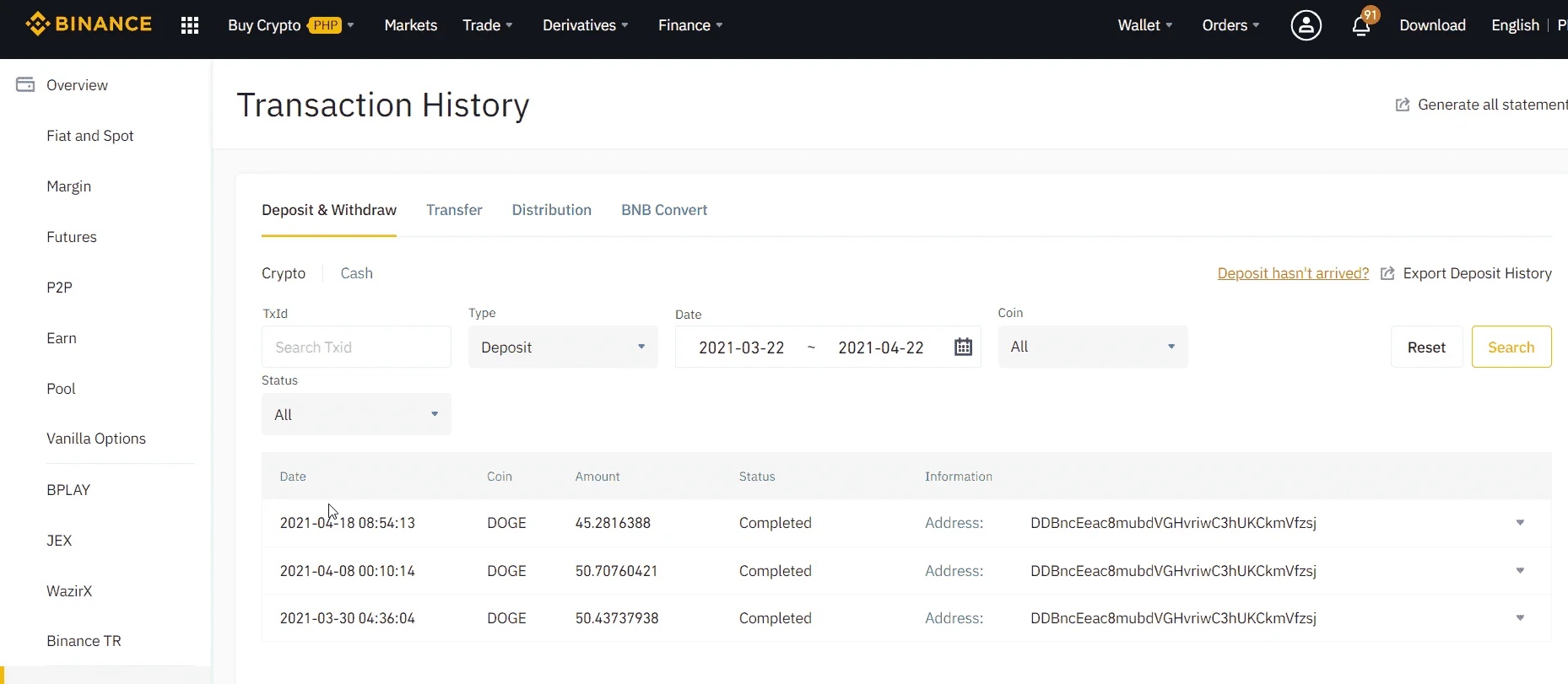
Task: Expand the 2021-04-08 DOGE deposit row
Action: click(x=1520, y=571)
